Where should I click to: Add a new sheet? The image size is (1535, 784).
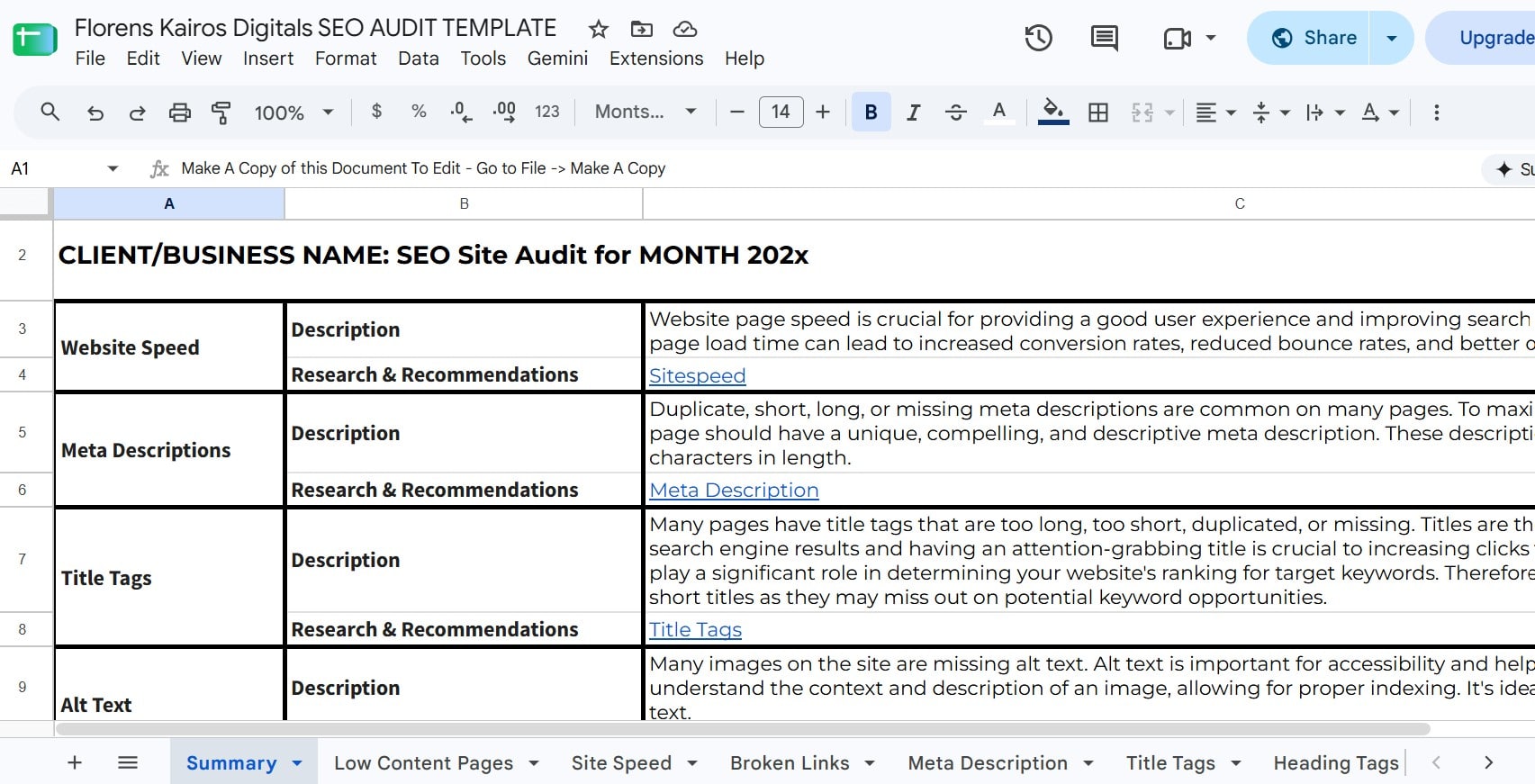[75, 762]
